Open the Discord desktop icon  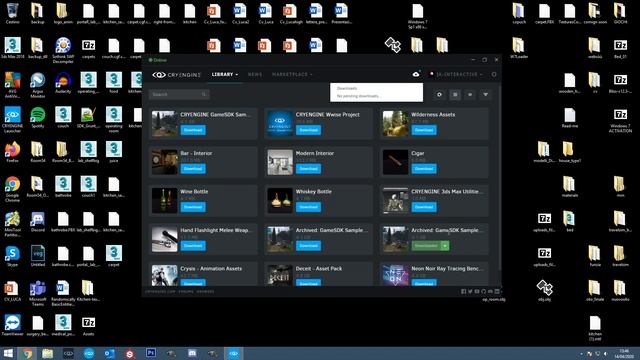pos(38,222)
